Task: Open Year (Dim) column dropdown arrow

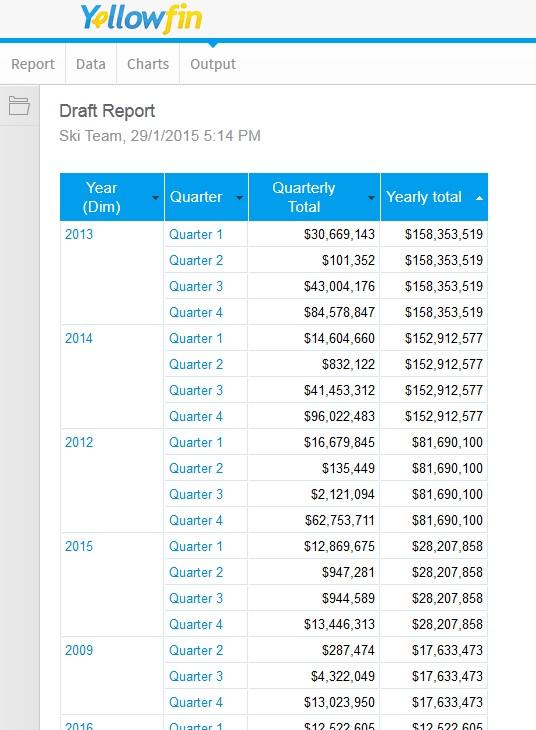Action: pos(155,198)
